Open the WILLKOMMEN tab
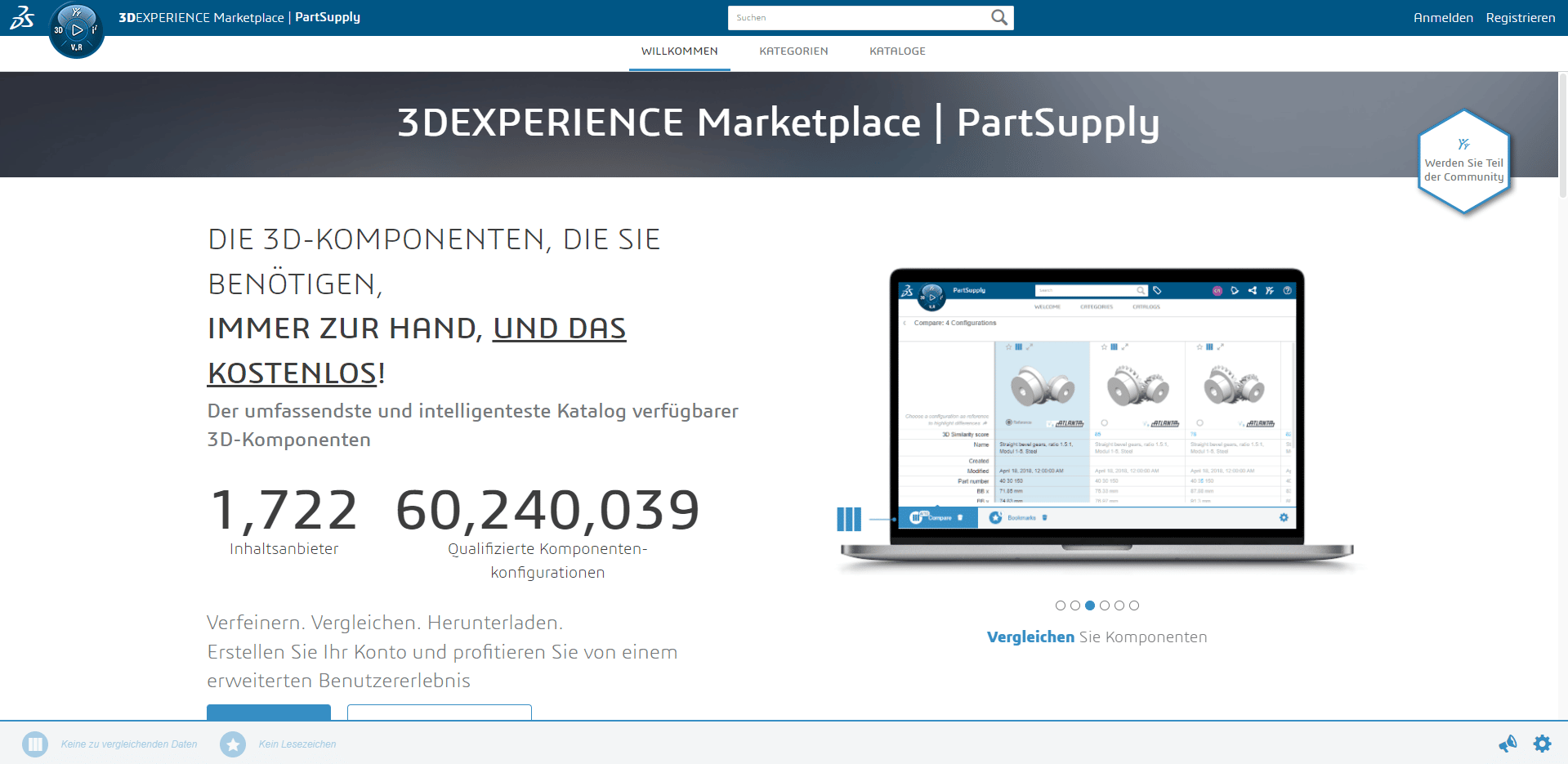 click(x=679, y=51)
